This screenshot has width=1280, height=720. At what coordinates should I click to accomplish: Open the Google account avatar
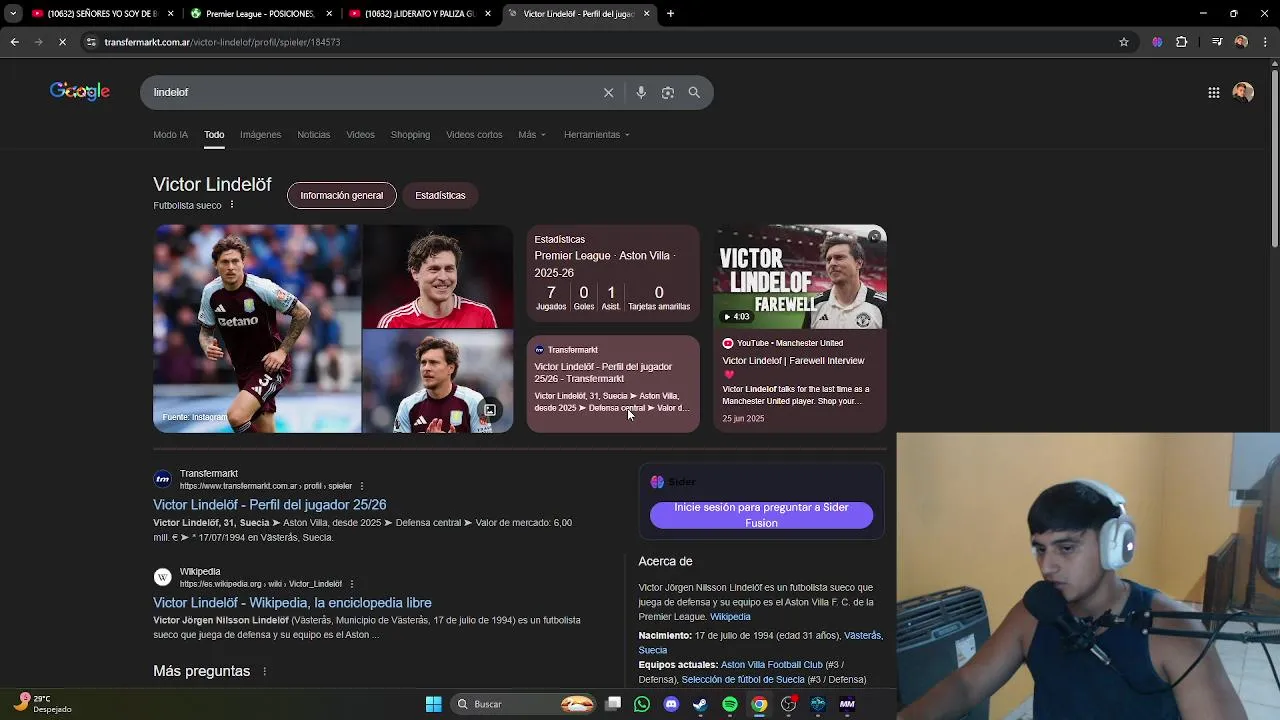[1243, 92]
